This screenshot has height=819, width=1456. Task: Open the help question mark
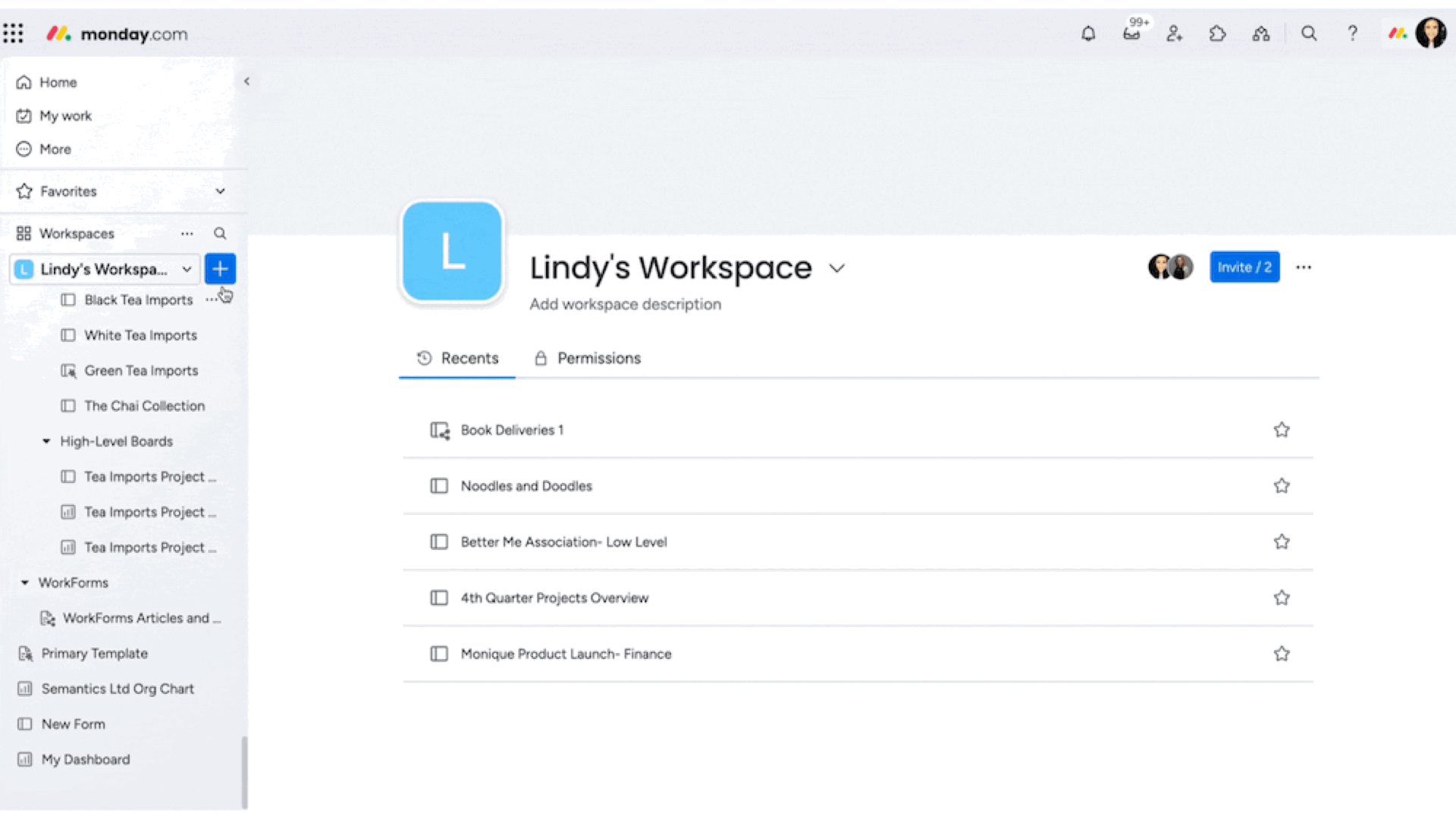click(x=1352, y=33)
